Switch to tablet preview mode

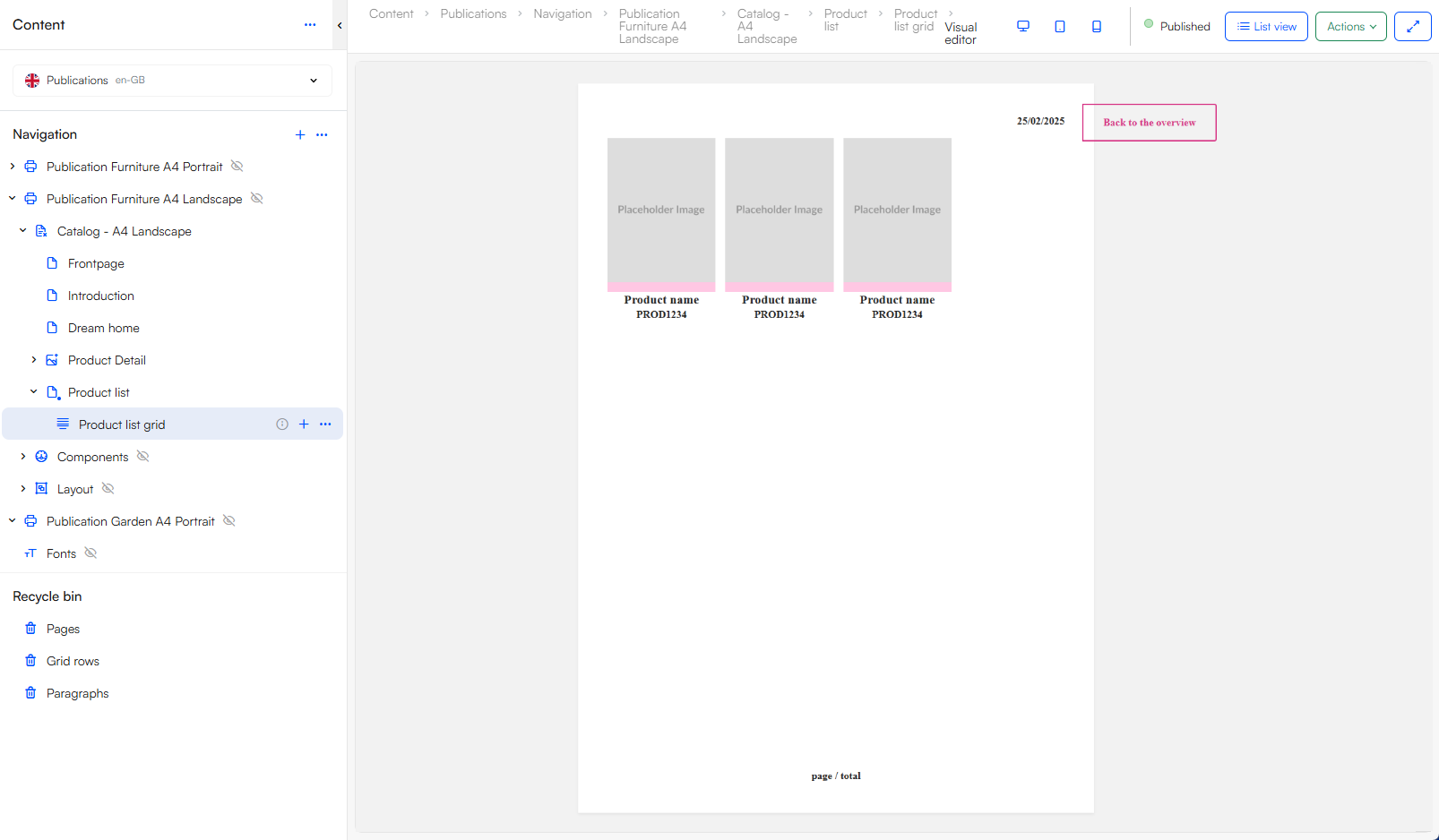point(1060,26)
